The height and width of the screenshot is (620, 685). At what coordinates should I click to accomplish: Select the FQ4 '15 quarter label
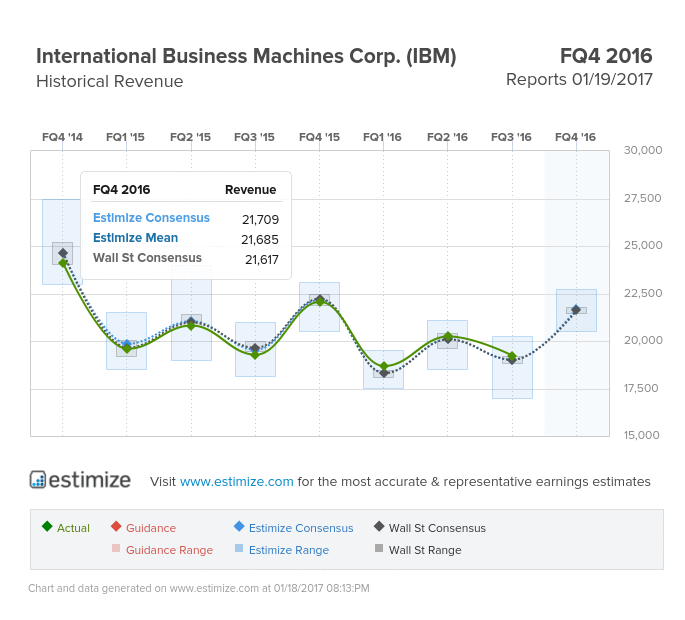point(319,137)
